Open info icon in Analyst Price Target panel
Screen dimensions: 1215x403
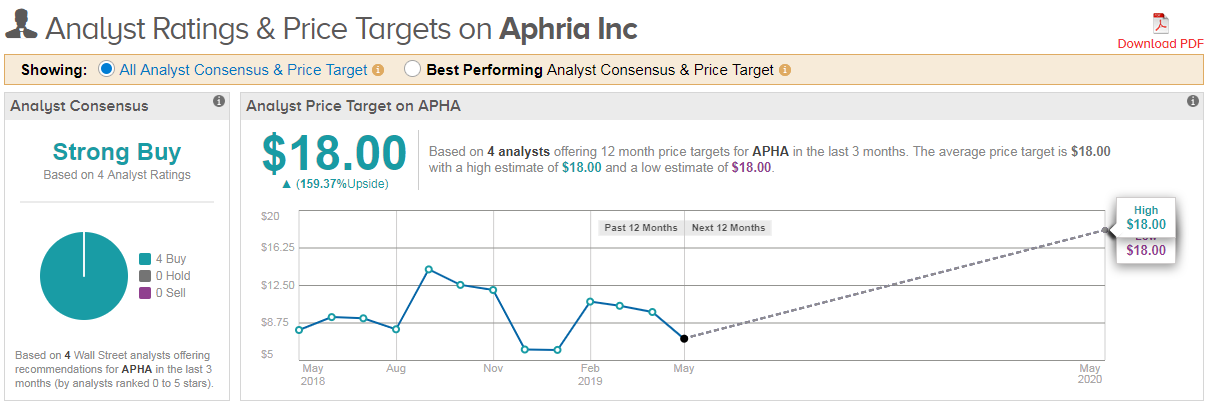click(x=1192, y=102)
